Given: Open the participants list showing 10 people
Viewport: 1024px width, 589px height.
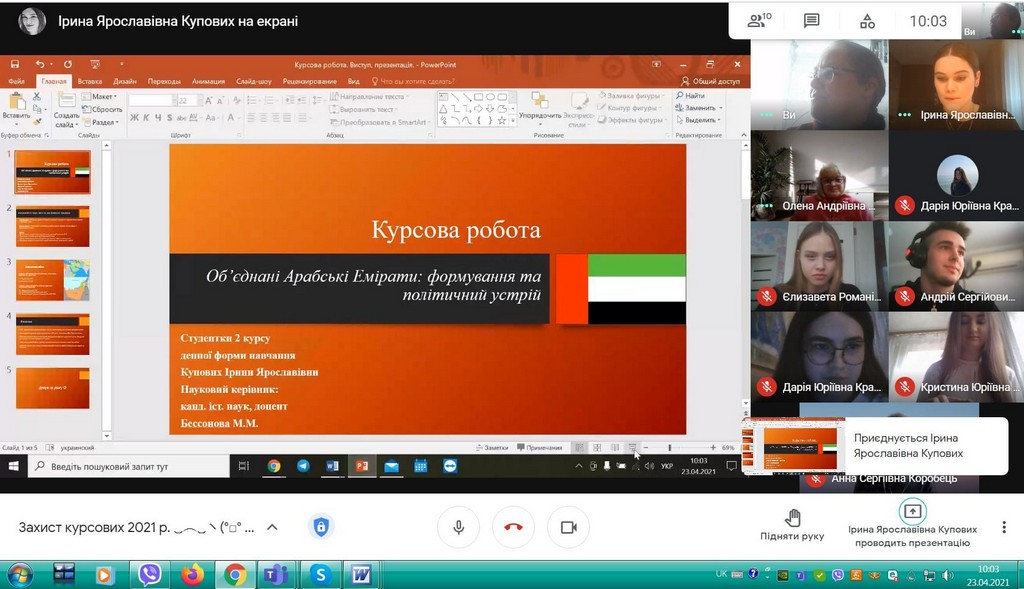Looking at the screenshot, I should click(760, 21).
